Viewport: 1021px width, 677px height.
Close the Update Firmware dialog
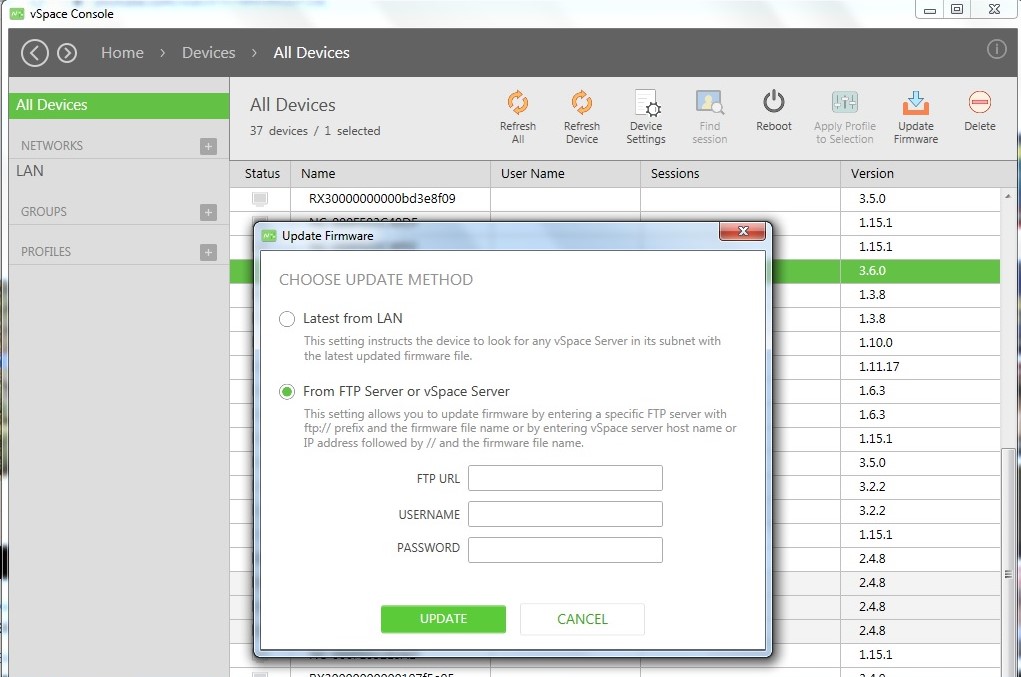tap(742, 231)
